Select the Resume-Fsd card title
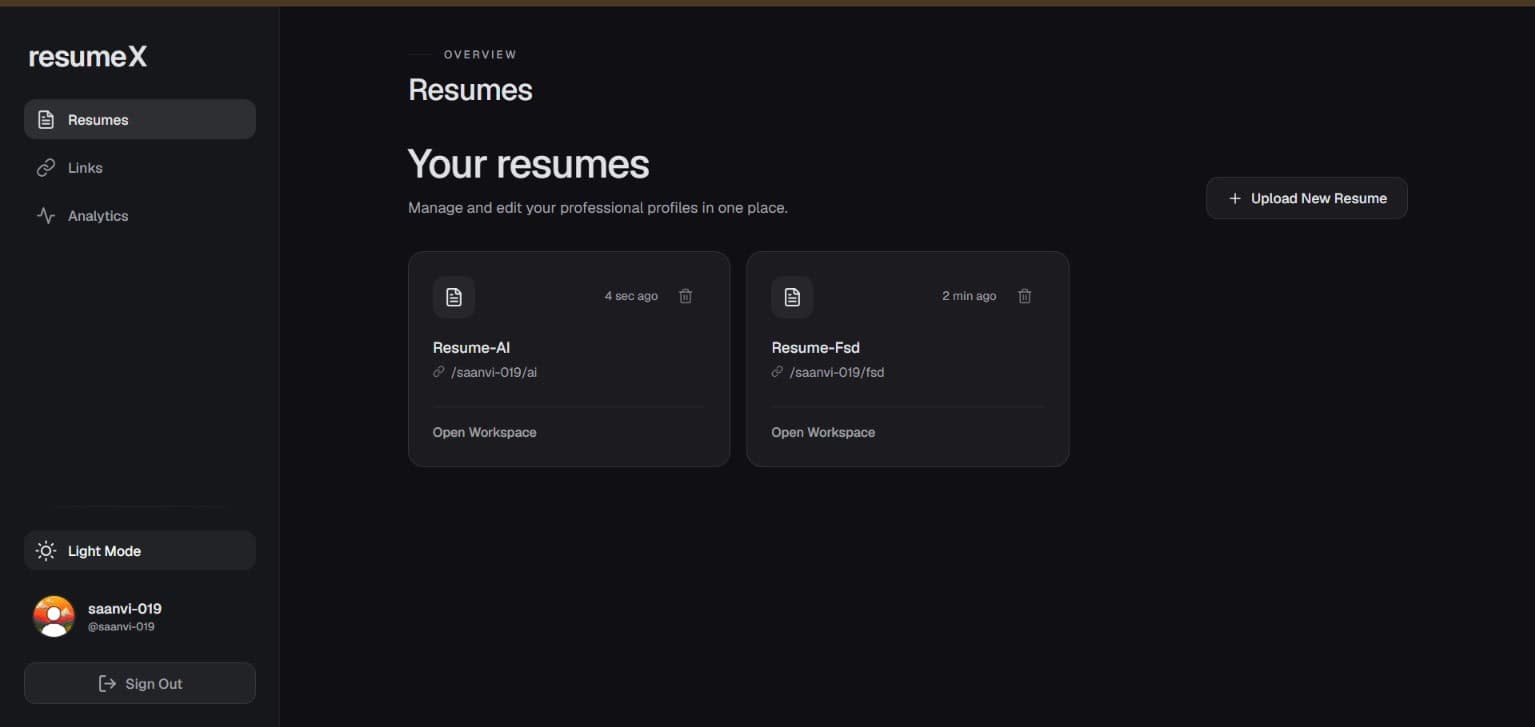The image size is (1535, 727). click(x=816, y=348)
